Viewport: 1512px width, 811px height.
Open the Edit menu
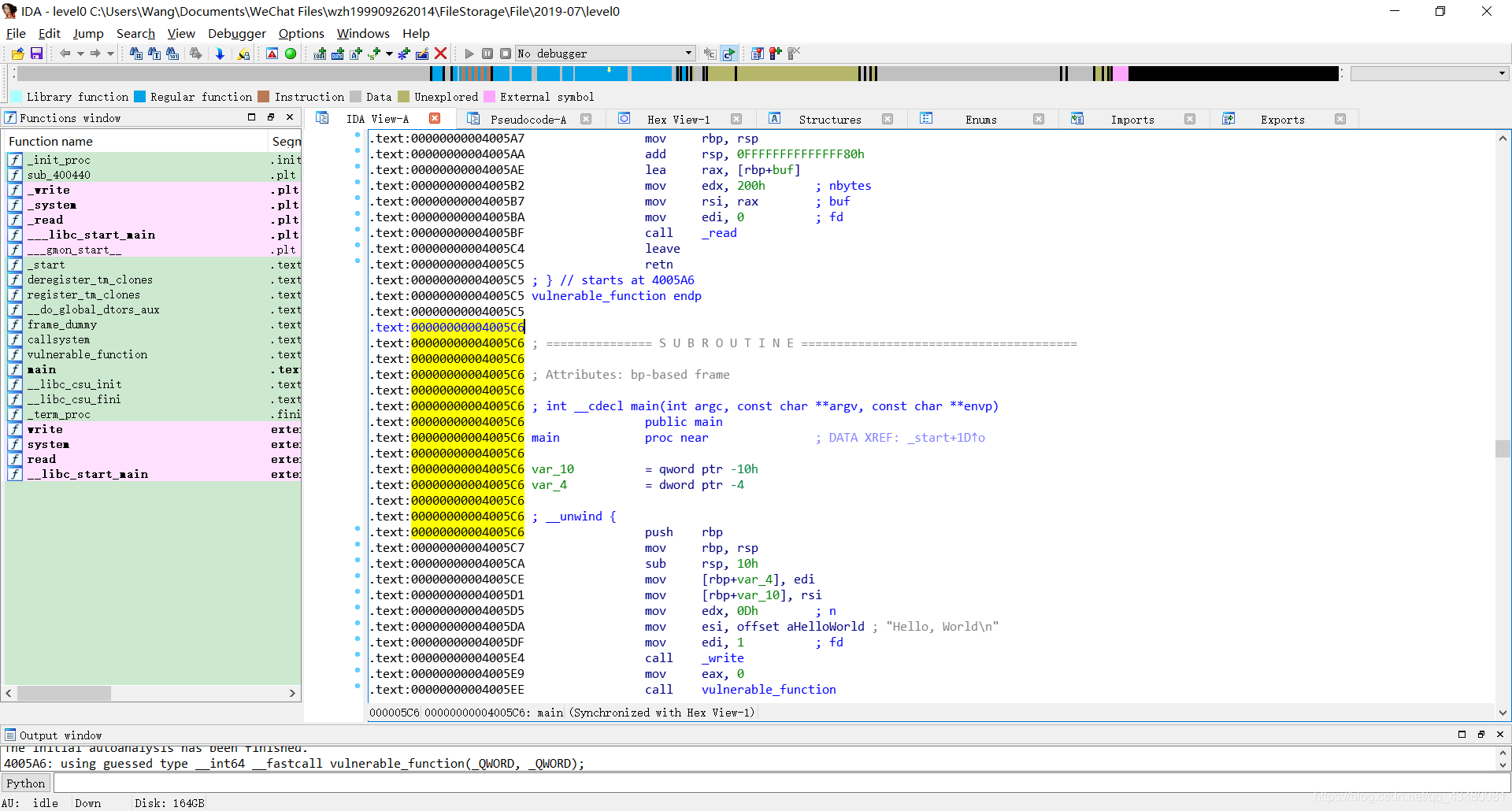point(49,33)
